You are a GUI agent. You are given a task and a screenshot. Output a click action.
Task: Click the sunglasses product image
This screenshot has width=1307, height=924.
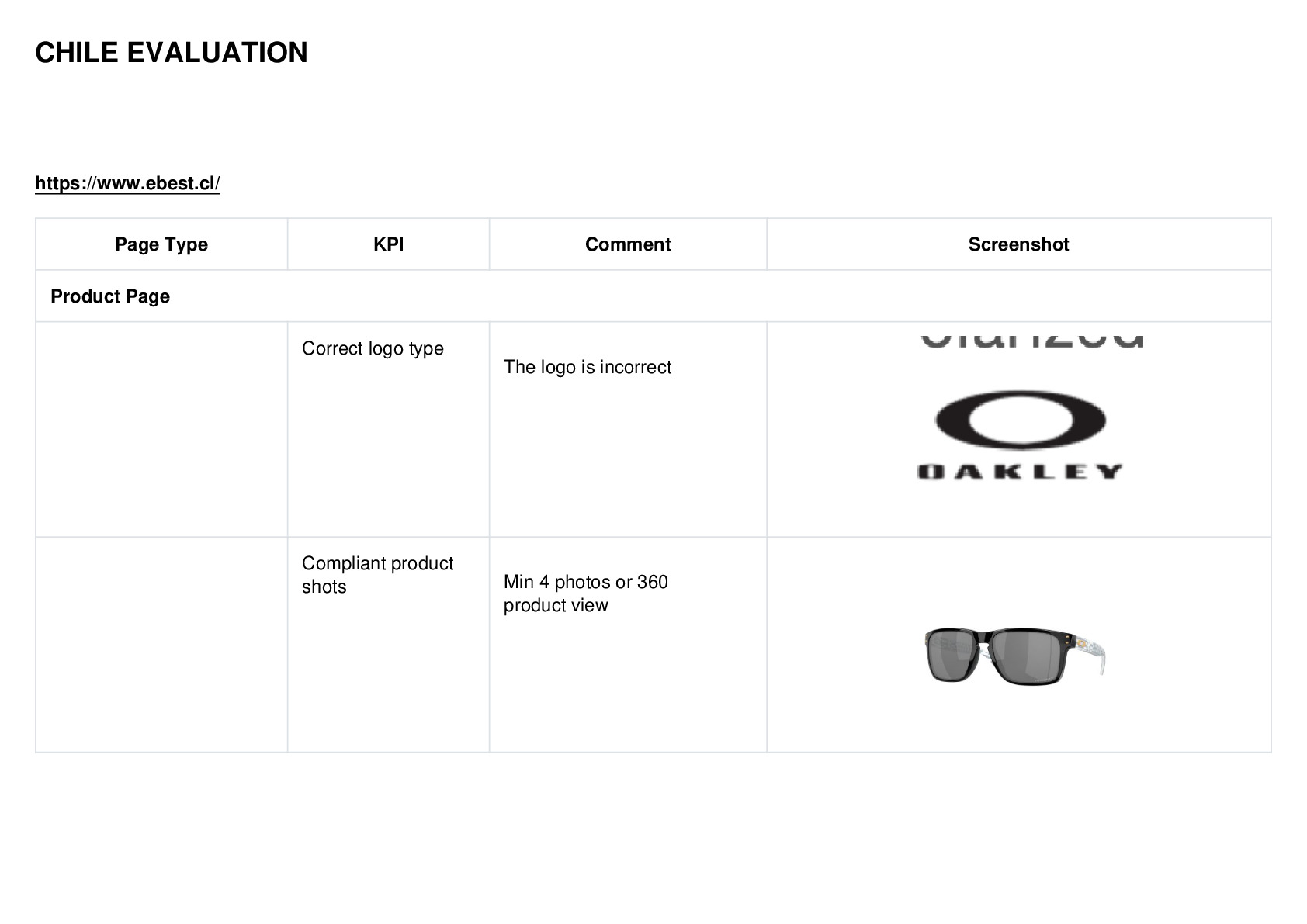(x=1015, y=656)
